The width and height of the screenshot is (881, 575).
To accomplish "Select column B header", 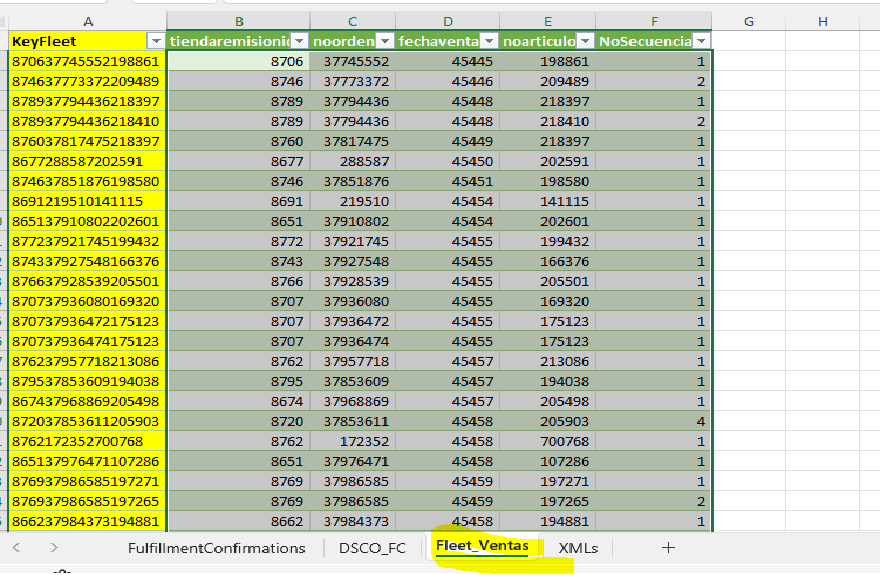I will pyautogui.click(x=239, y=21).
